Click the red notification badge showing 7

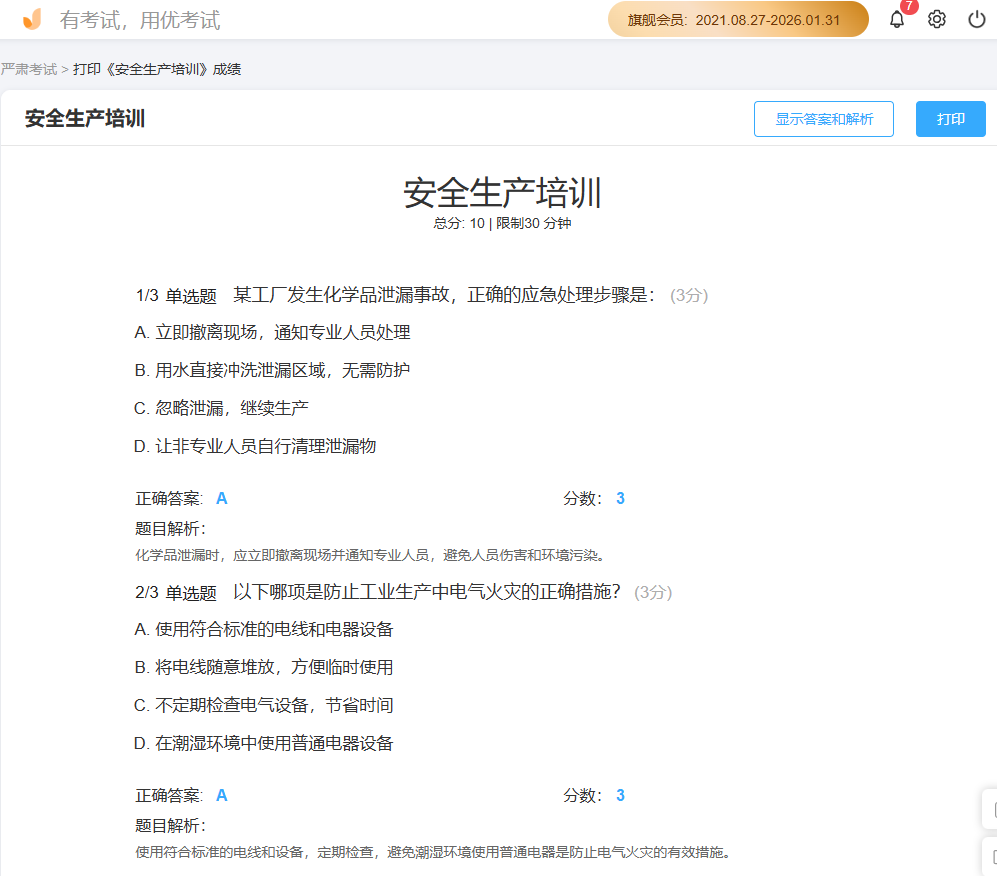911,7
